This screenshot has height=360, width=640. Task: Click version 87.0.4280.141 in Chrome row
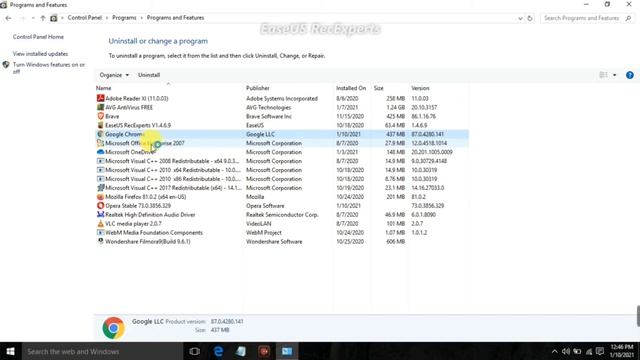[x=428, y=134]
